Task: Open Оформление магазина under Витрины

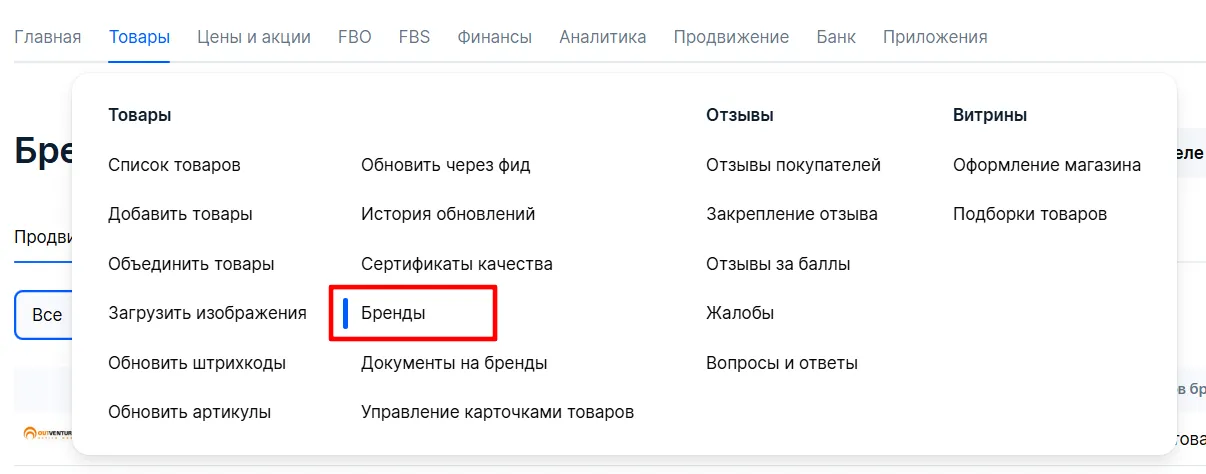Action: (1046, 165)
